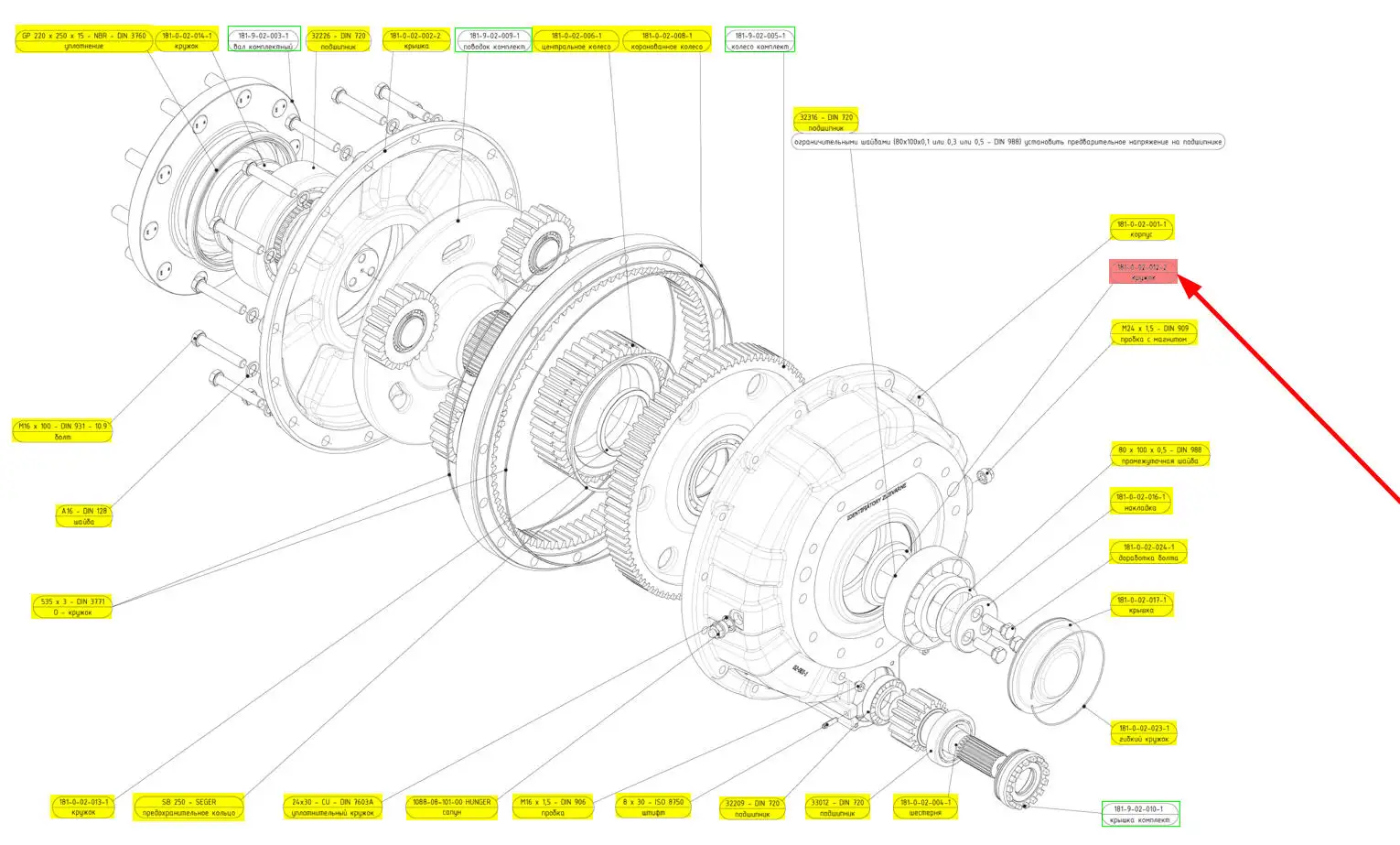
Task: Select the M16 x 100 DIN 931 bolt label
Action: (x=62, y=431)
